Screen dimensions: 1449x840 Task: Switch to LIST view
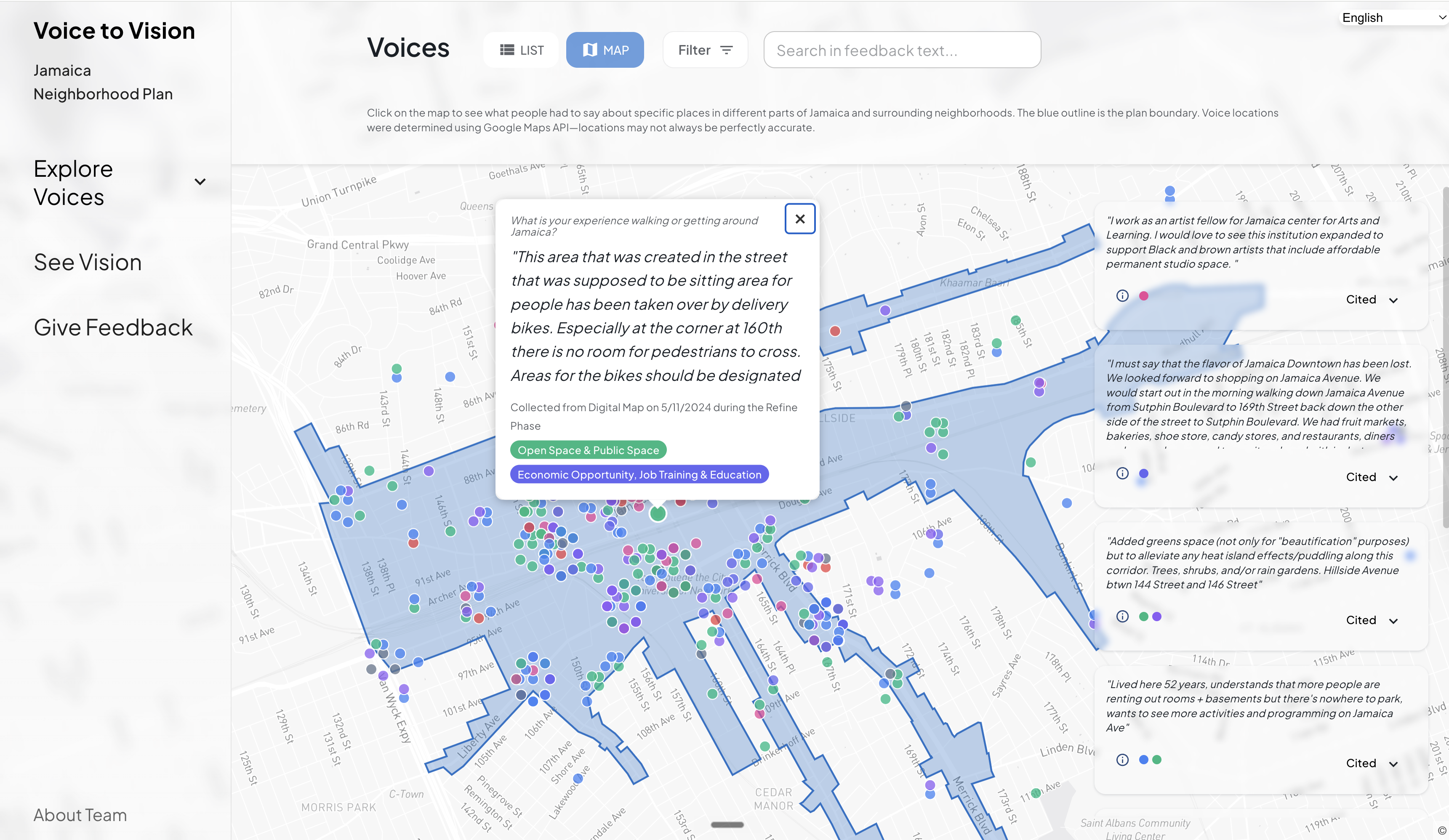coord(521,50)
